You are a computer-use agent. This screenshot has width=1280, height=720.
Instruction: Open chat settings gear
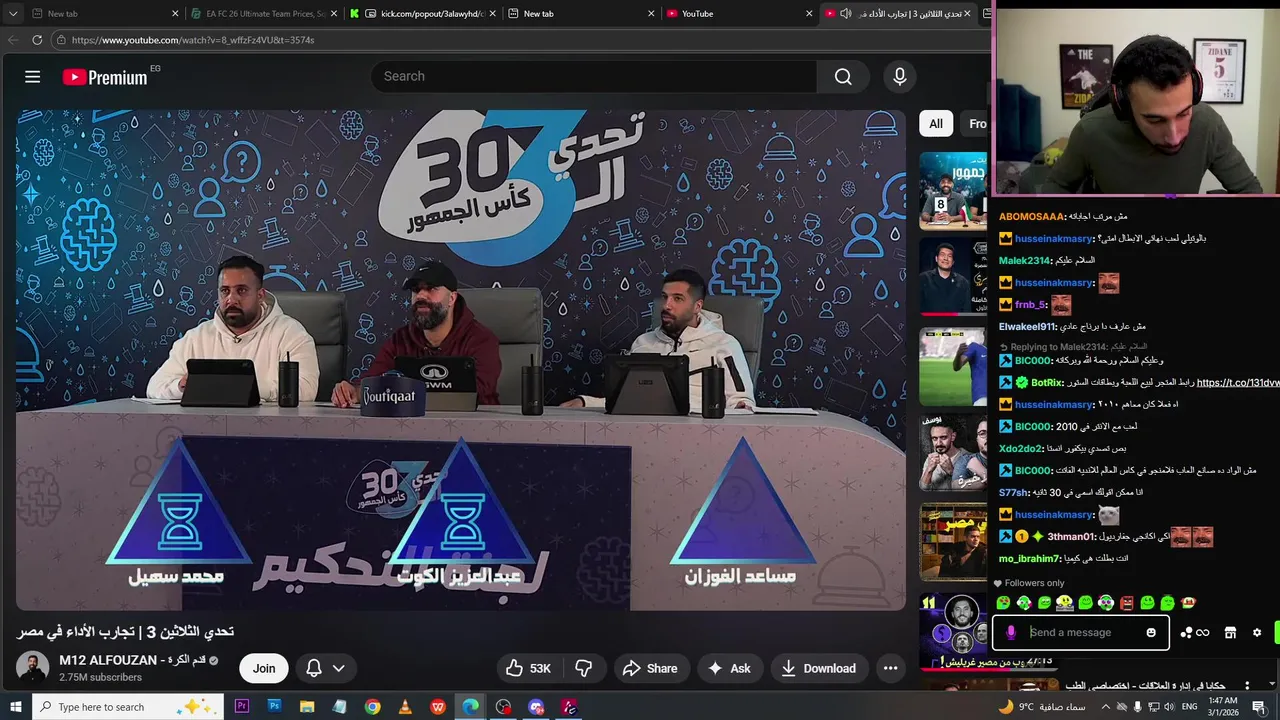click(1257, 633)
